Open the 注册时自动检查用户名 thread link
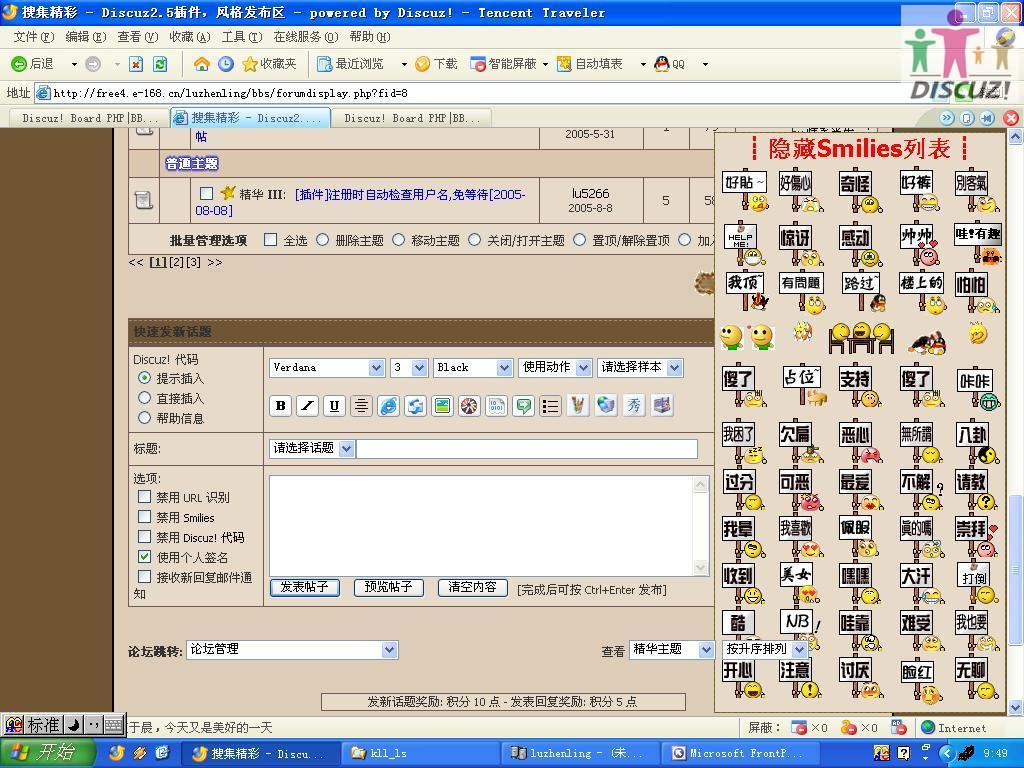The height and width of the screenshot is (768, 1024). pyautogui.click(x=360, y=202)
